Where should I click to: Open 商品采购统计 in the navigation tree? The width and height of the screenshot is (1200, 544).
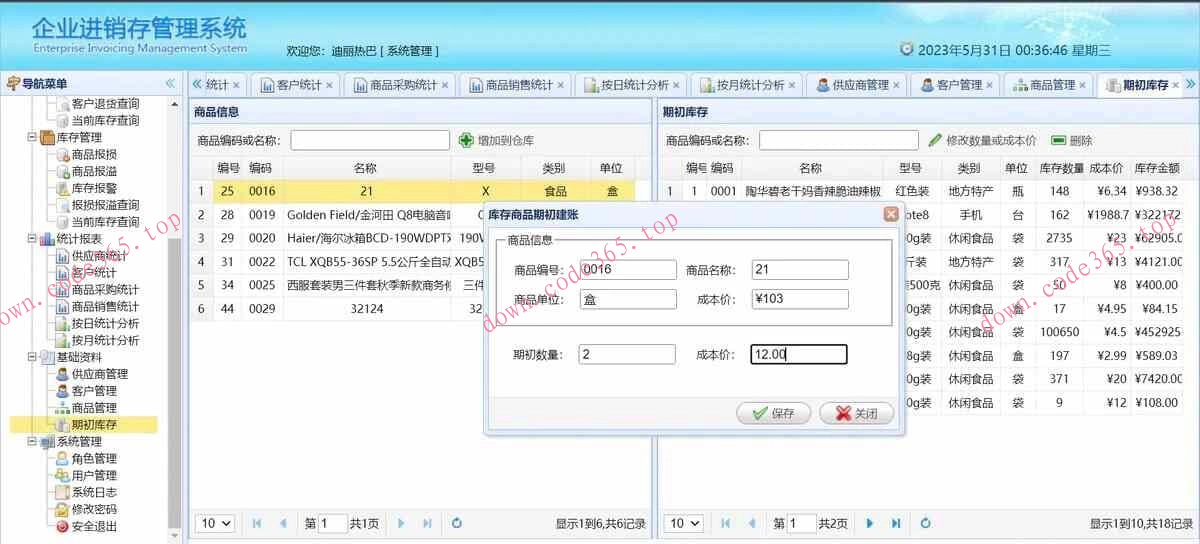pyautogui.click(x=105, y=290)
